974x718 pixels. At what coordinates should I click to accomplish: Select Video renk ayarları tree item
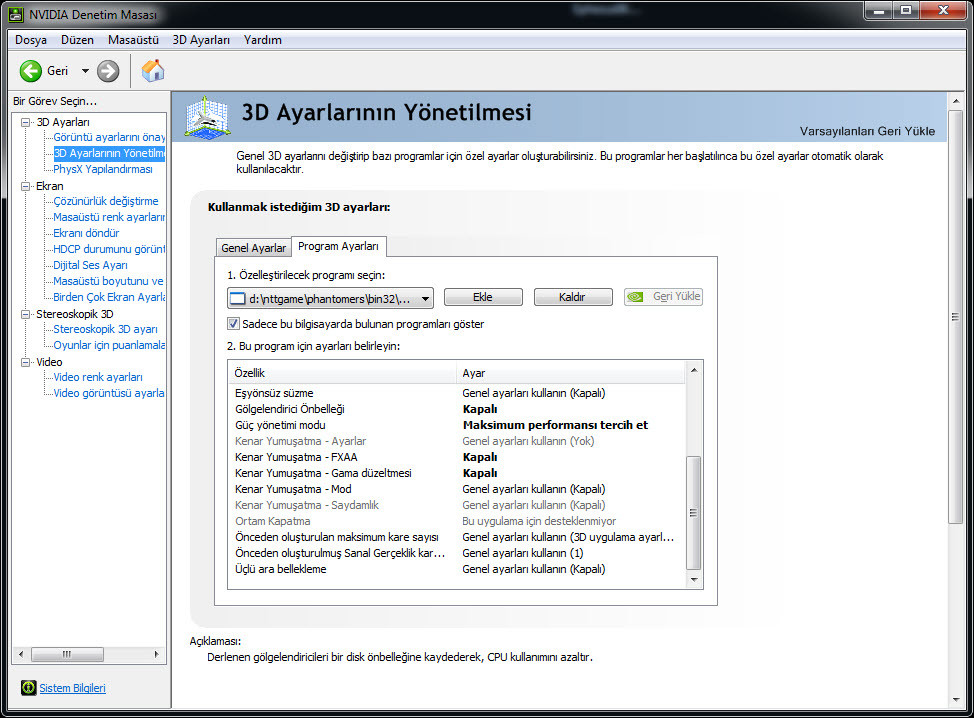[98, 378]
